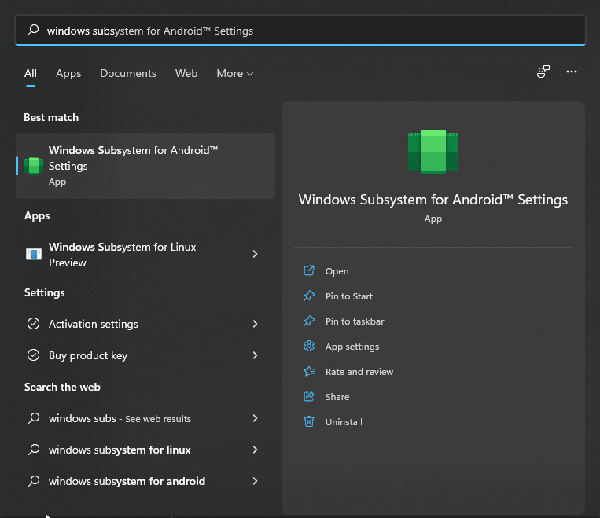Expand Activation settings chevron
This screenshot has height=518, width=600.
coord(255,324)
